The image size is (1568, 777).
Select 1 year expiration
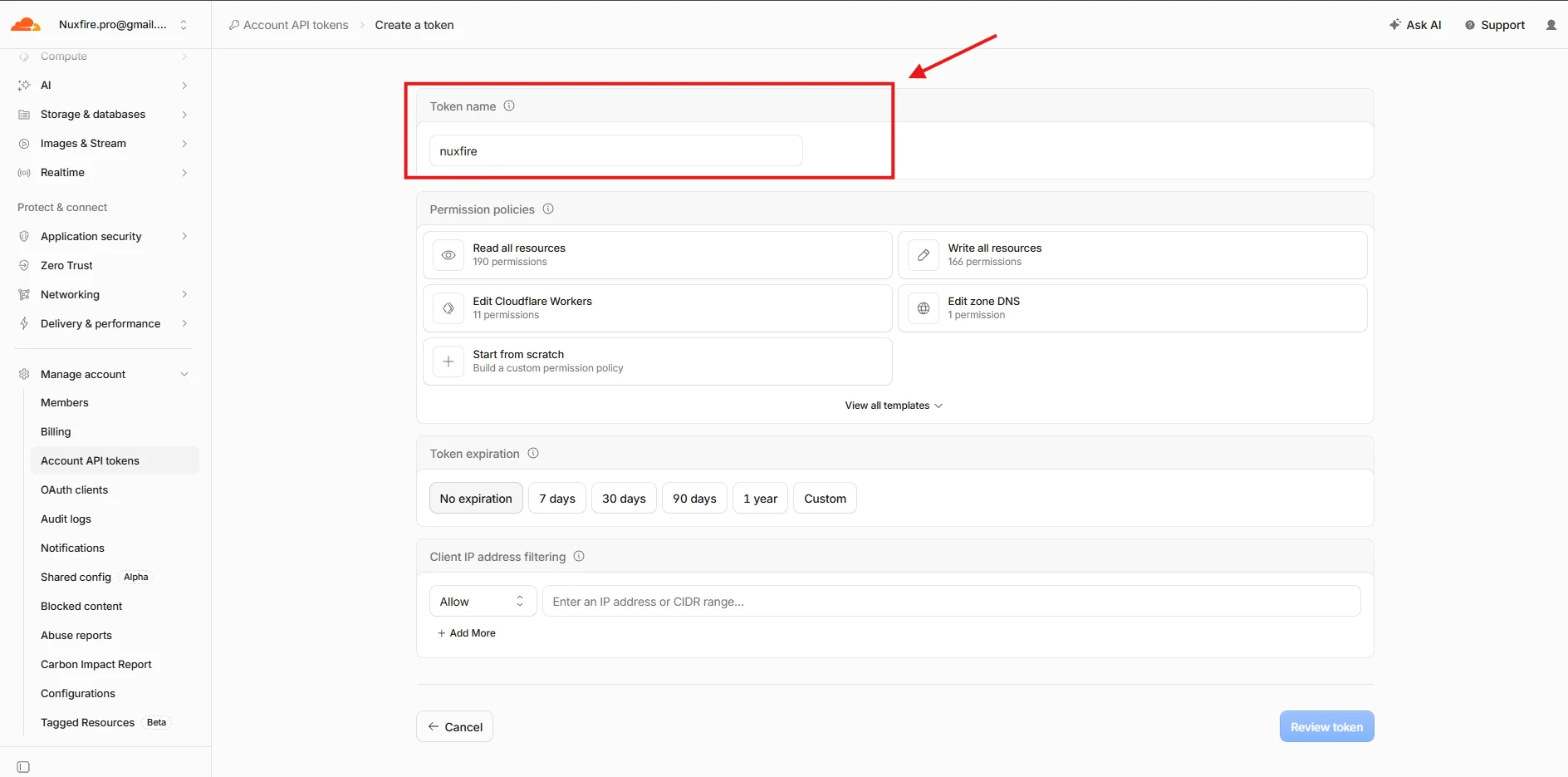click(760, 499)
